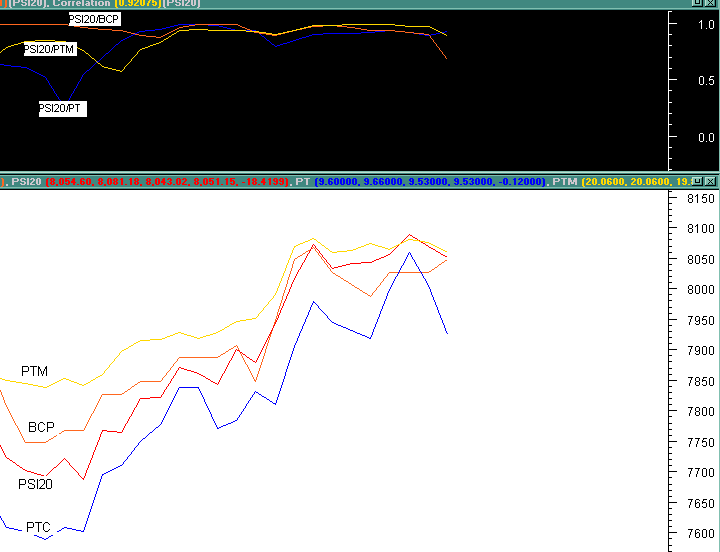Click the PSI20 line label in chart
Viewport: 720px width, 552px height.
[35, 484]
